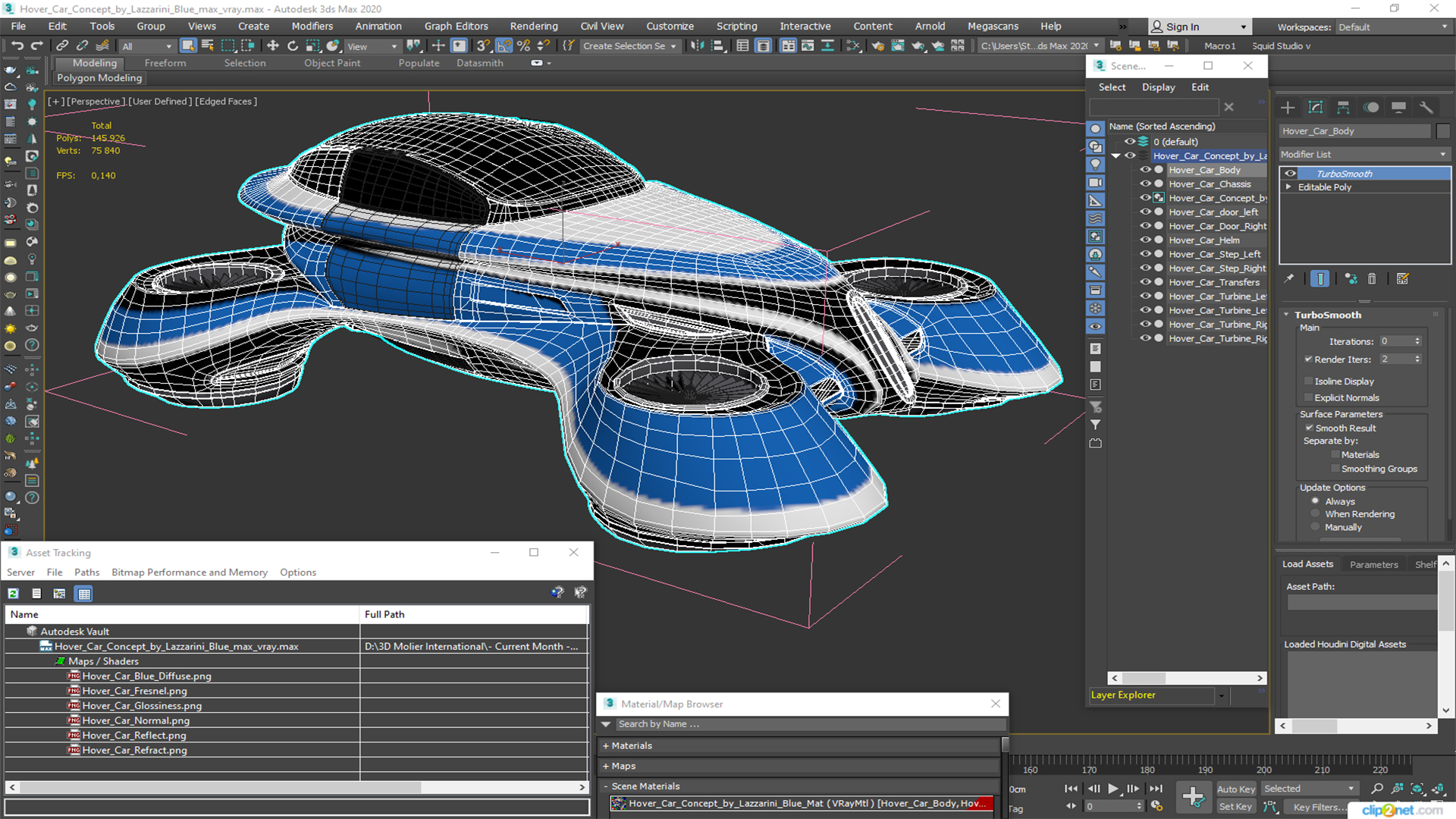The height and width of the screenshot is (819, 1456).
Task: Toggle Show End Result in modifier stack
Action: (1320, 279)
